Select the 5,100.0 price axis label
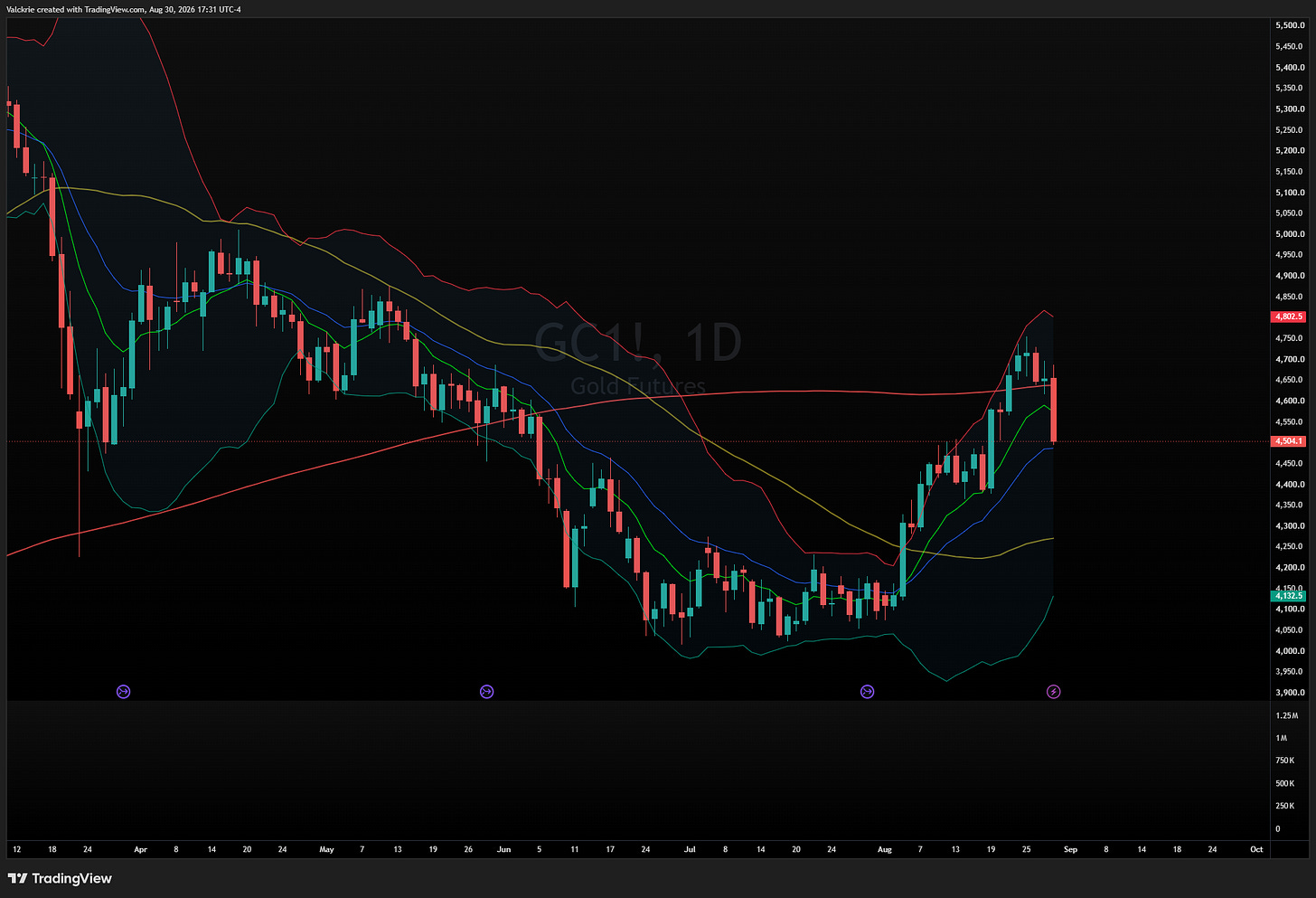This screenshot has width=1316, height=898. coord(1290,193)
